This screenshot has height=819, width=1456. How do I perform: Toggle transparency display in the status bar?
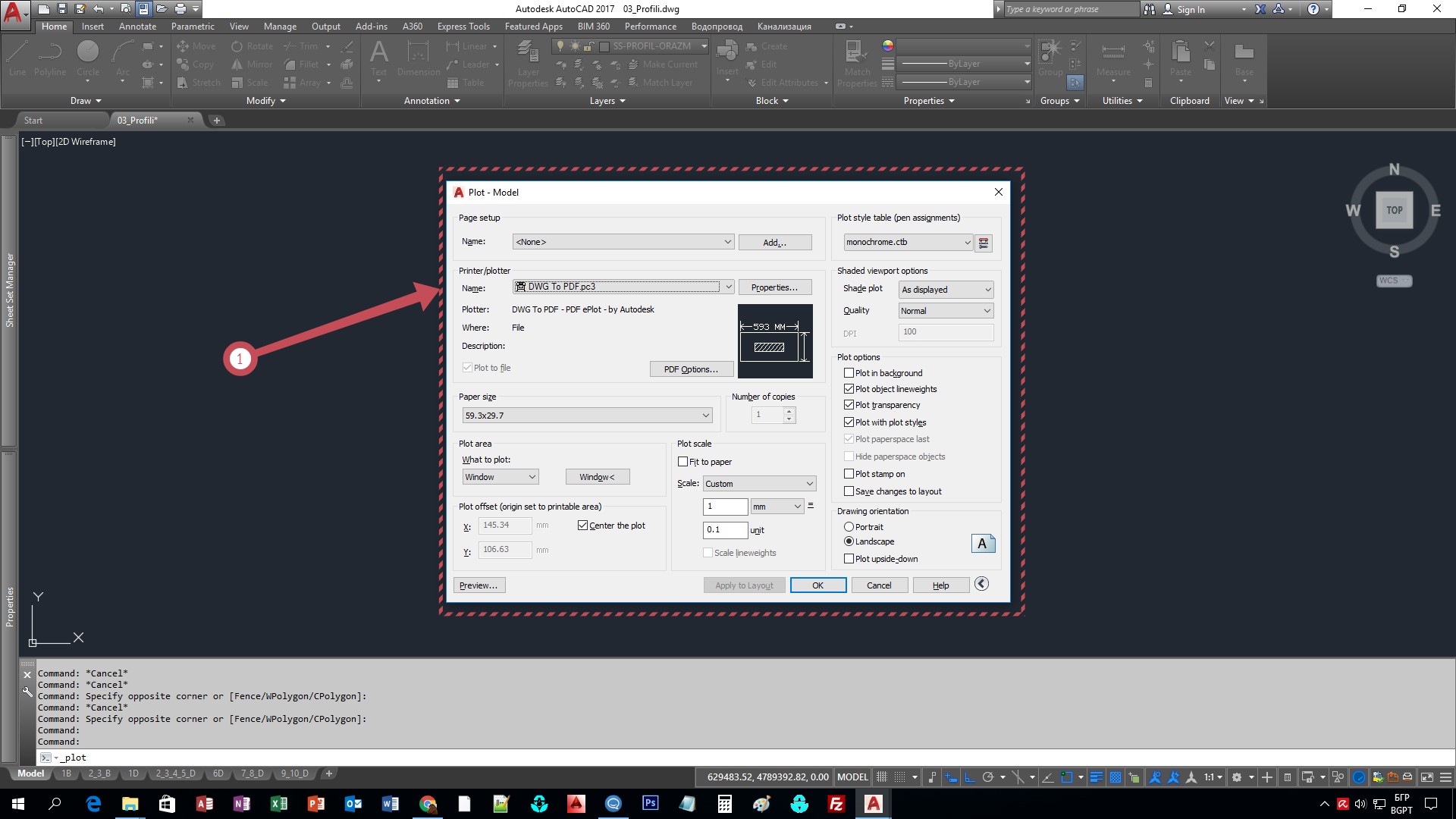click(1116, 777)
